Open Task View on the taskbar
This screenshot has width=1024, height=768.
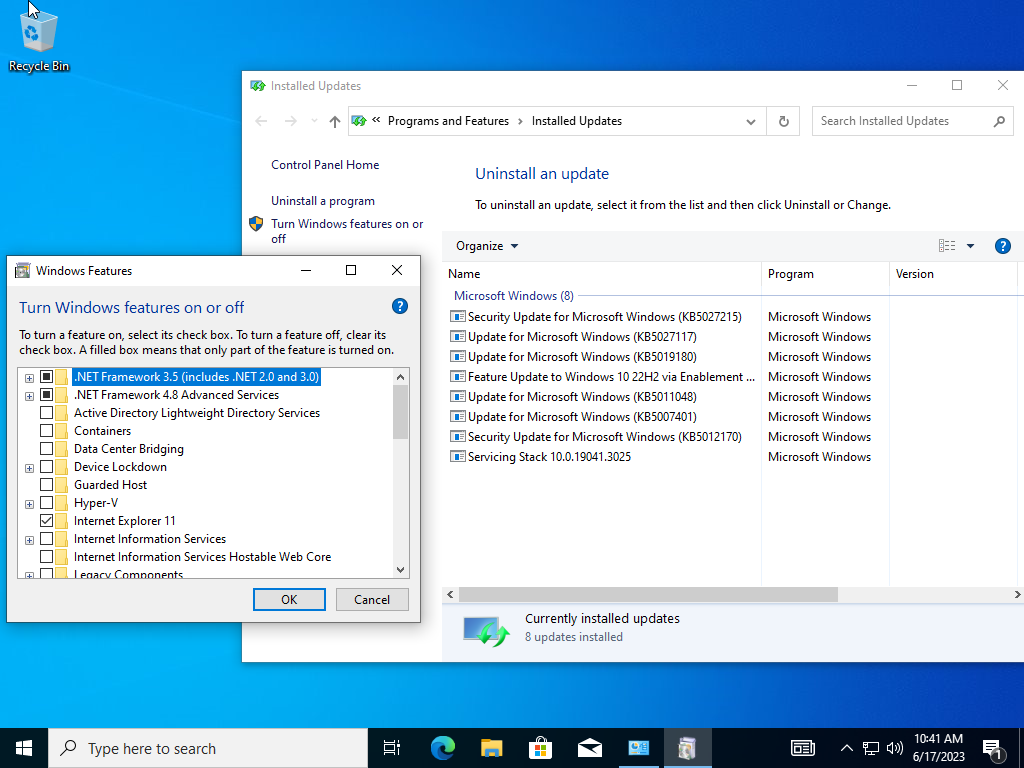(x=392, y=748)
